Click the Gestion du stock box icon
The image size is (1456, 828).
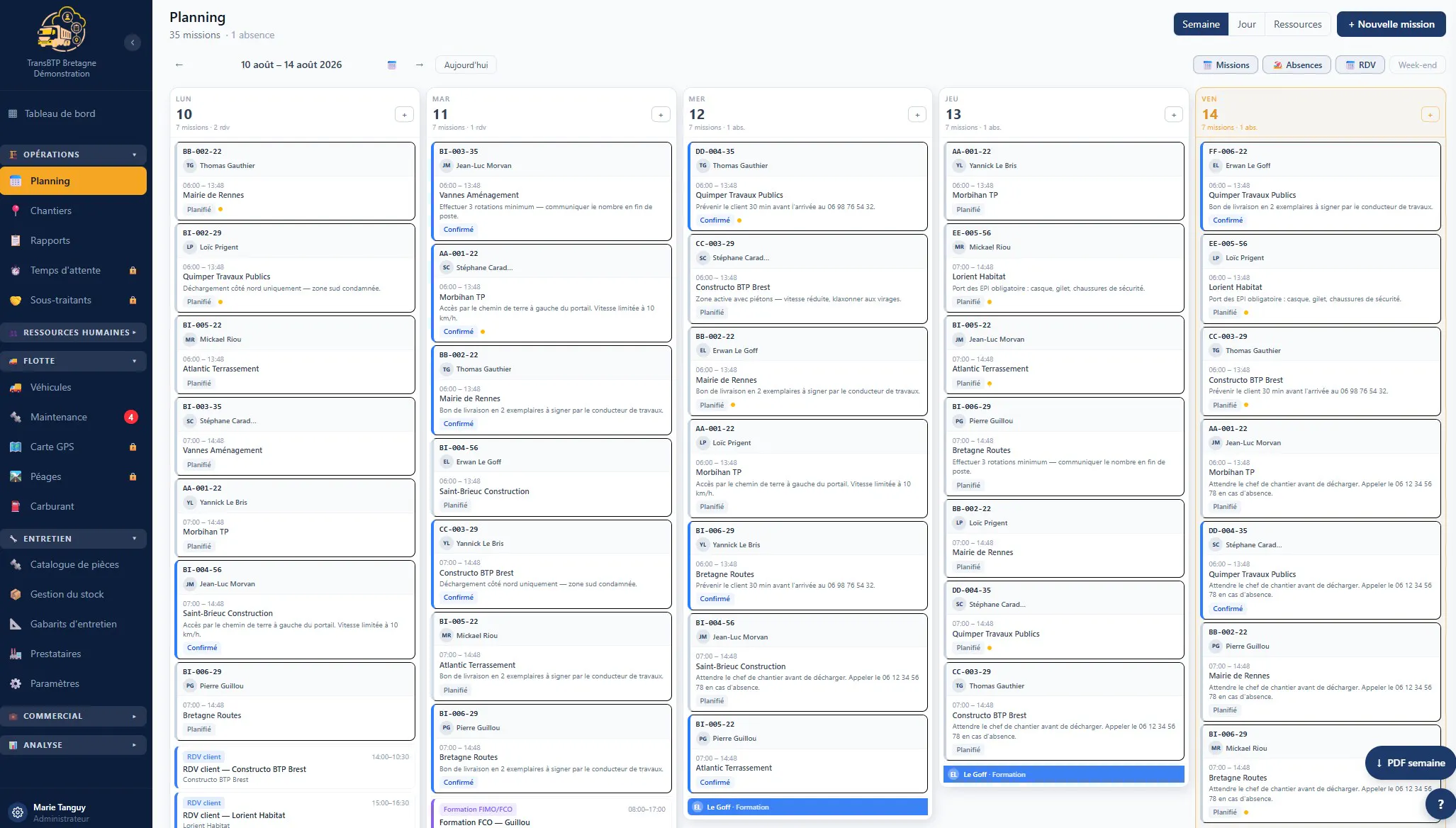(x=16, y=594)
